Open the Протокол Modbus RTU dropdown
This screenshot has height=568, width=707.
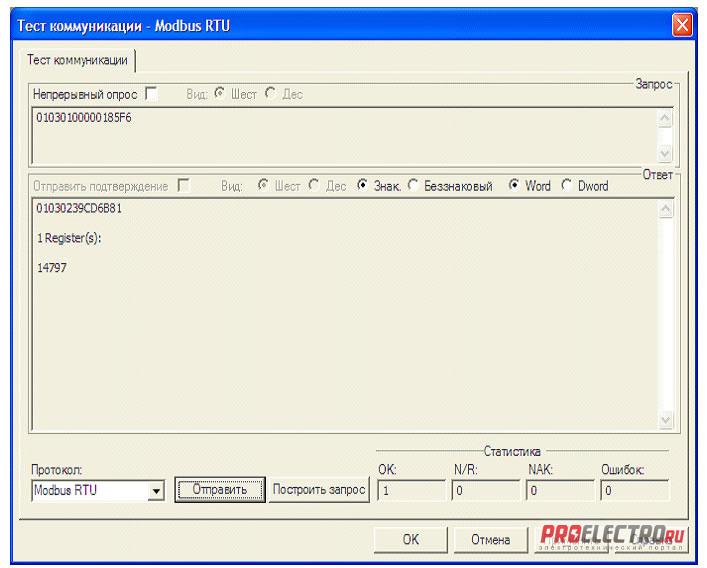tap(156, 491)
